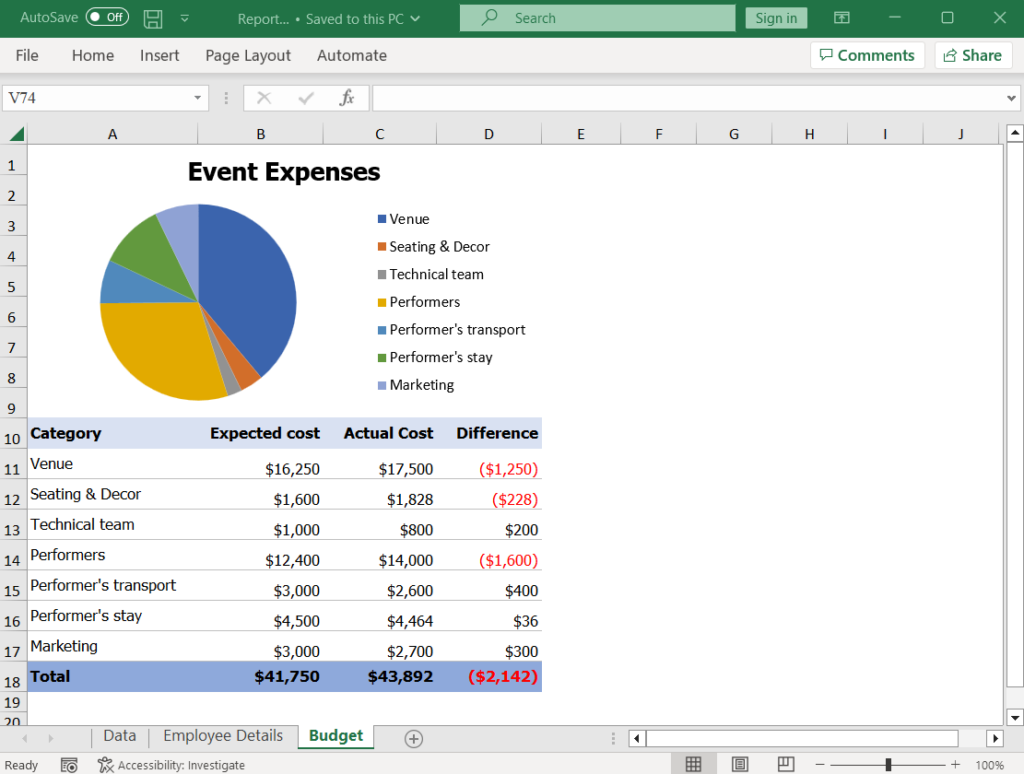The image size is (1024, 774).
Task: Open Page Break Preview from status bar
Action: [x=786, y=763]
